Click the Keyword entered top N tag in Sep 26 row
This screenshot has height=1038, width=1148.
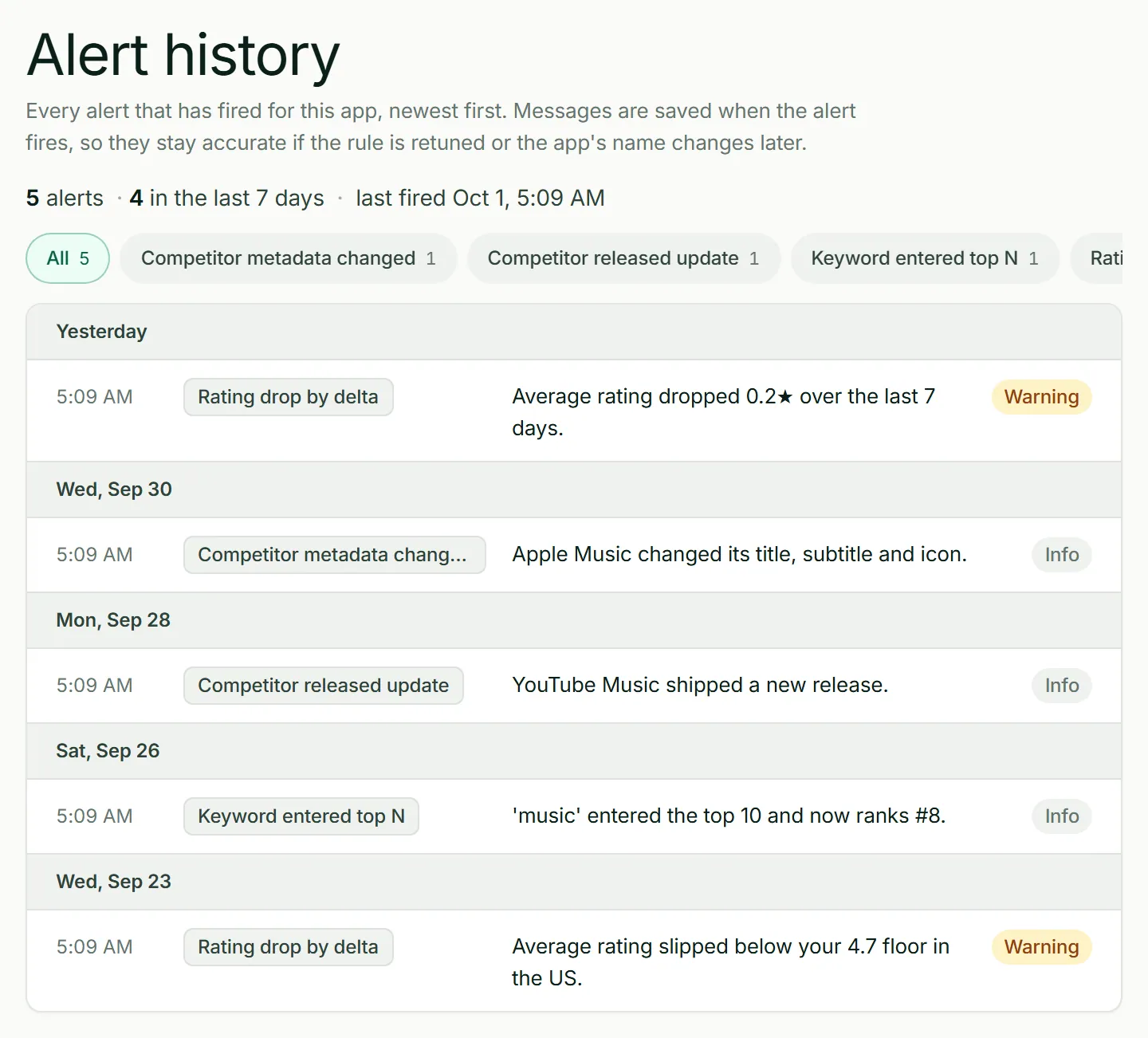click(301, 816)
